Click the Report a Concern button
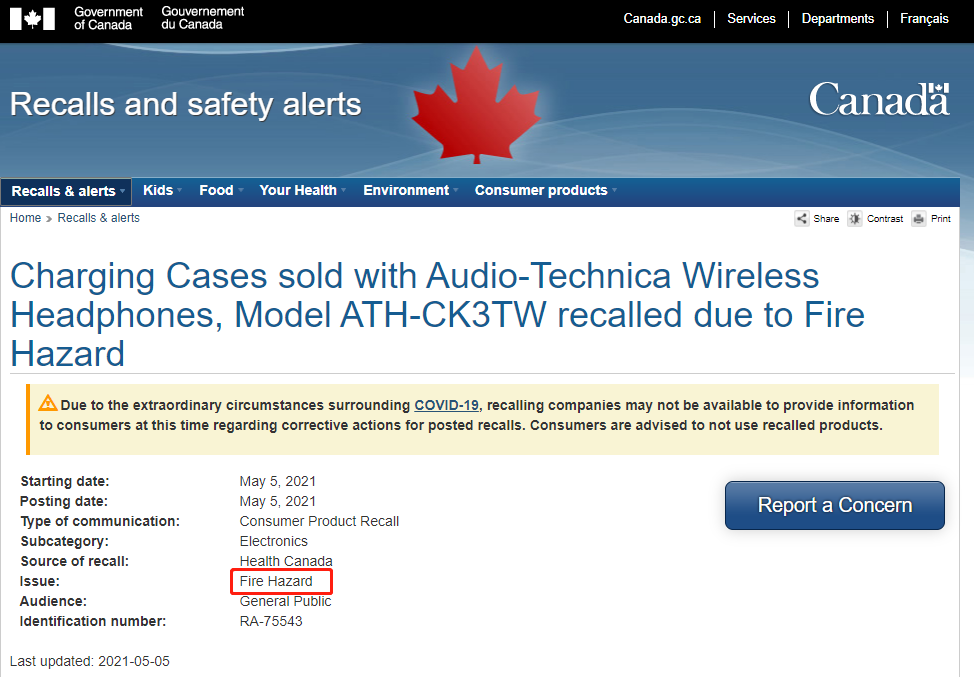Screen dimensions: 974x677 (835, 505)
